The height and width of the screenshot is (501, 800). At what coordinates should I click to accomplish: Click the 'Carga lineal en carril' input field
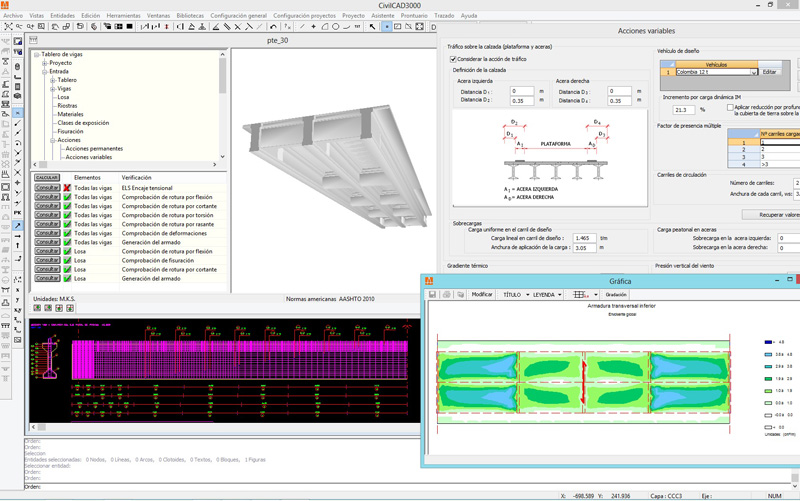click(x=585, y=239)
